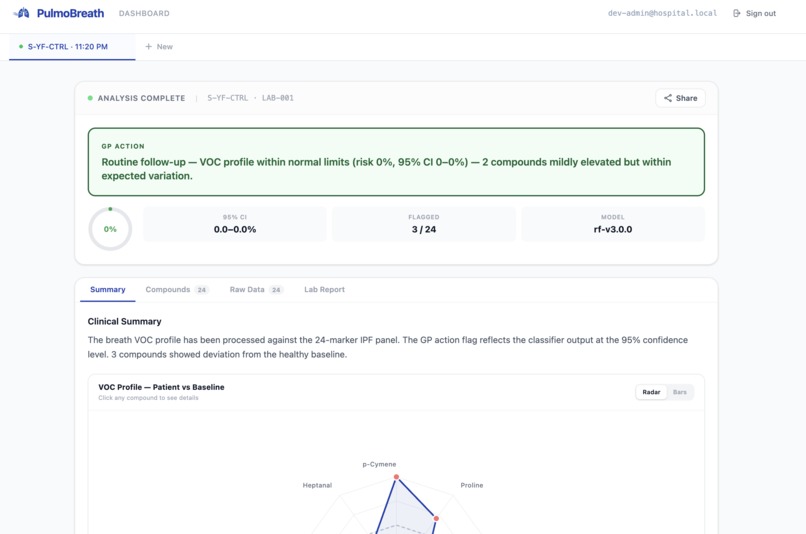Click the S-YF-CTRL sample ID in header
806x534 pixels.
227,98
